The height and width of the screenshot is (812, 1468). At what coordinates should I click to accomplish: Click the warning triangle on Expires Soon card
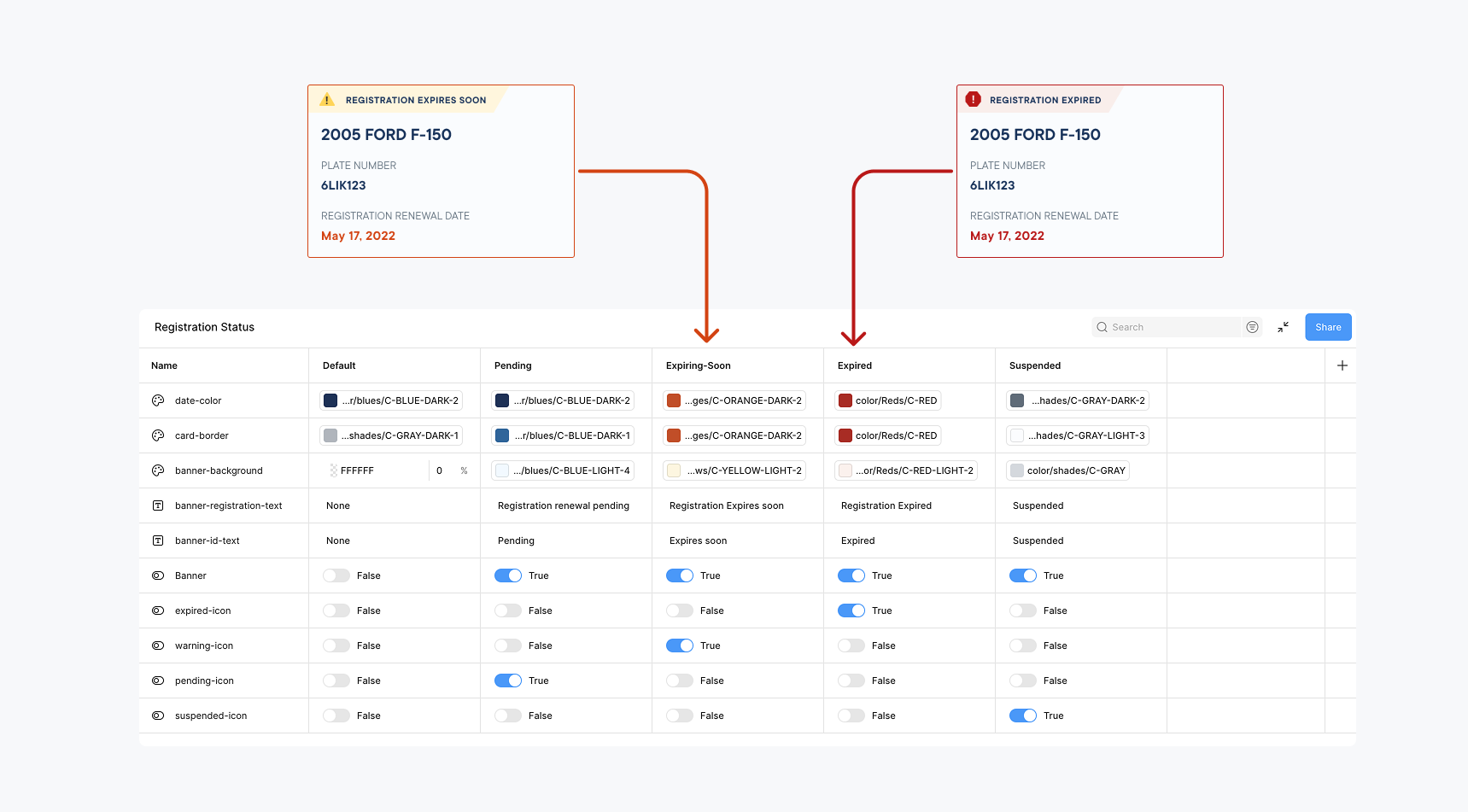[327, 100]
